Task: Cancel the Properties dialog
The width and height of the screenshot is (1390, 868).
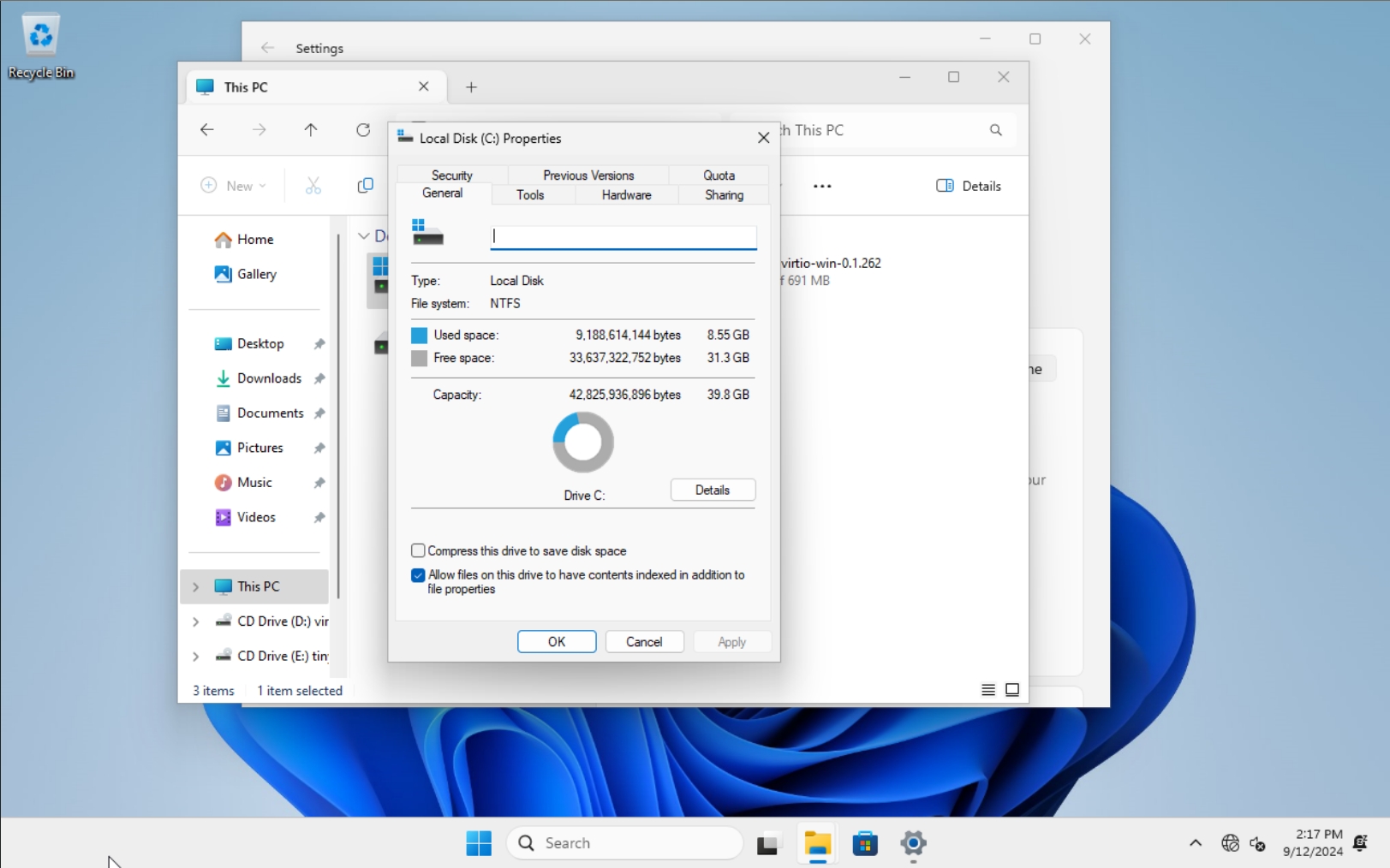Action: coord(644,642)
